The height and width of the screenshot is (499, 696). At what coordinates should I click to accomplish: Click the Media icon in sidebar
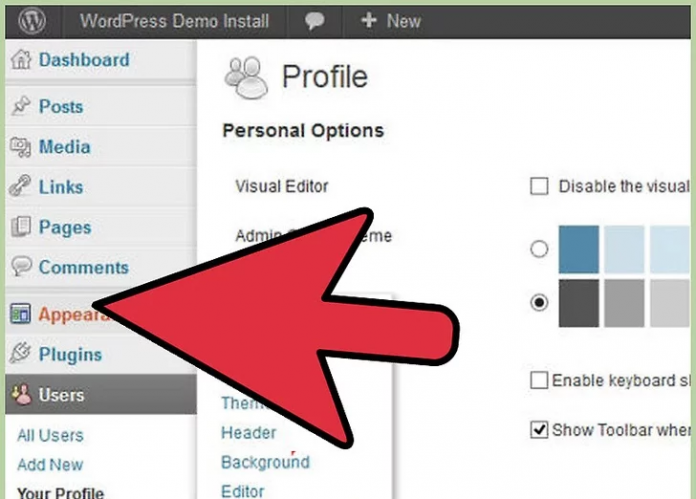point(20,147)
